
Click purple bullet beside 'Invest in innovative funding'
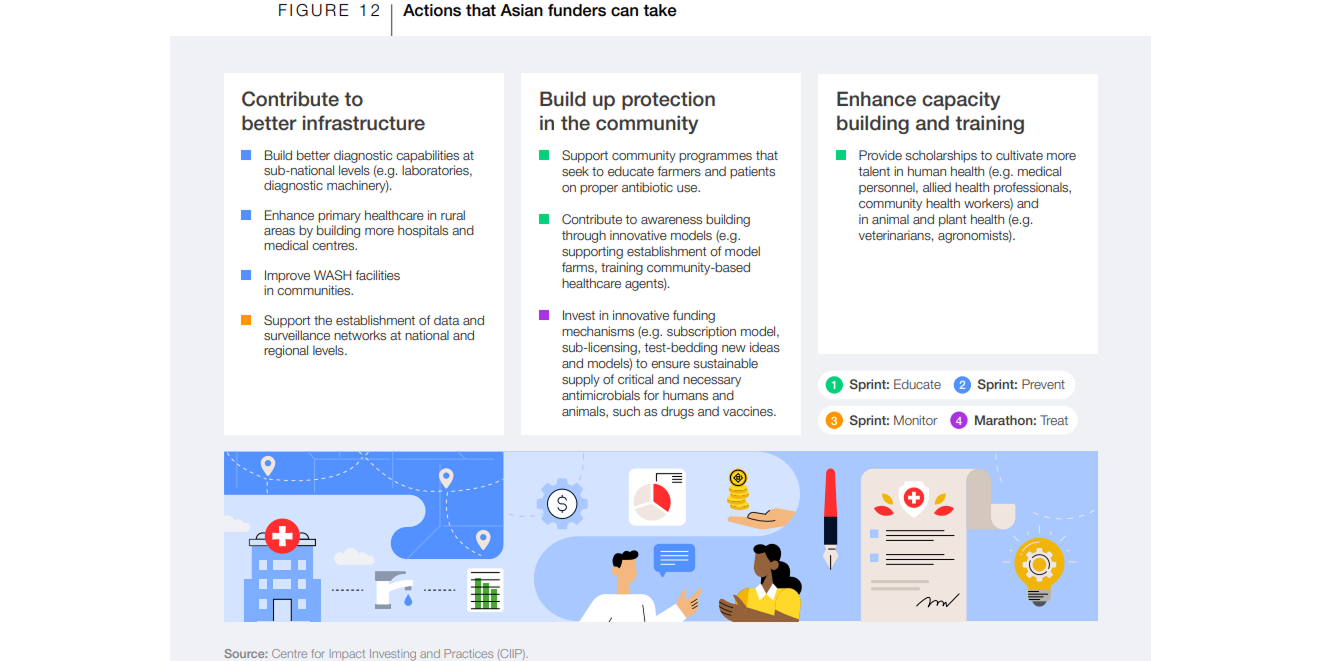tap(544, 315)
